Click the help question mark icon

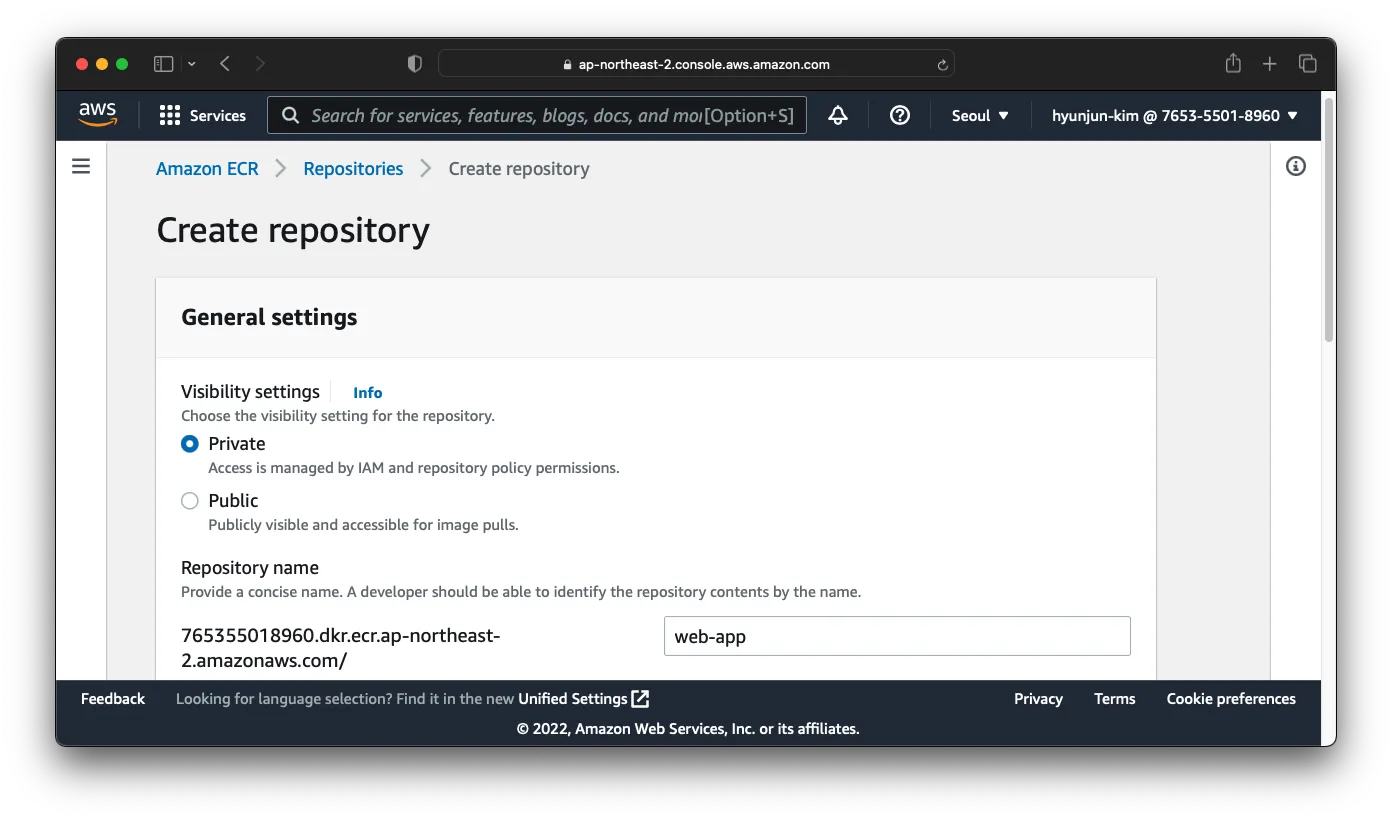[899, 115]
